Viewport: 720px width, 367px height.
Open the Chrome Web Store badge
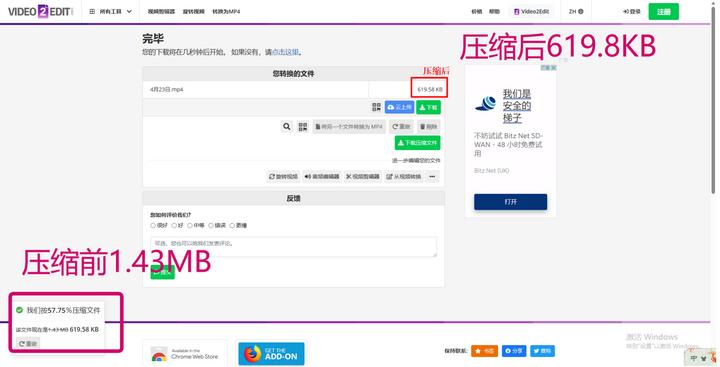(185, 353)
